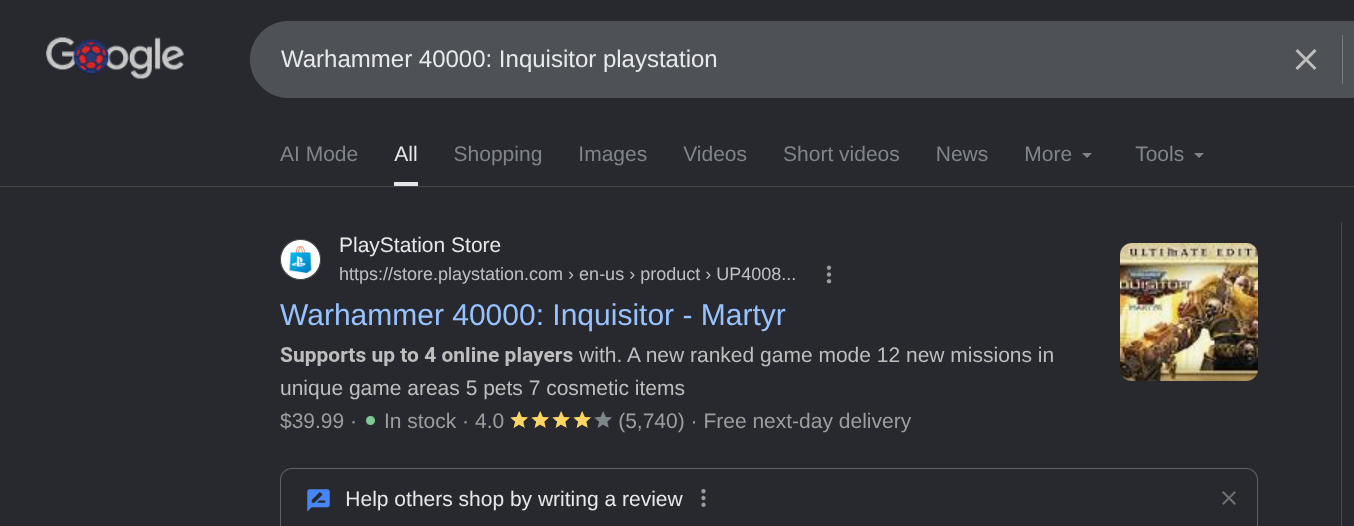Open the three-dot options next to the review prompt
1354x526 pixels.
pyautogui.click(x=703, y=498)
